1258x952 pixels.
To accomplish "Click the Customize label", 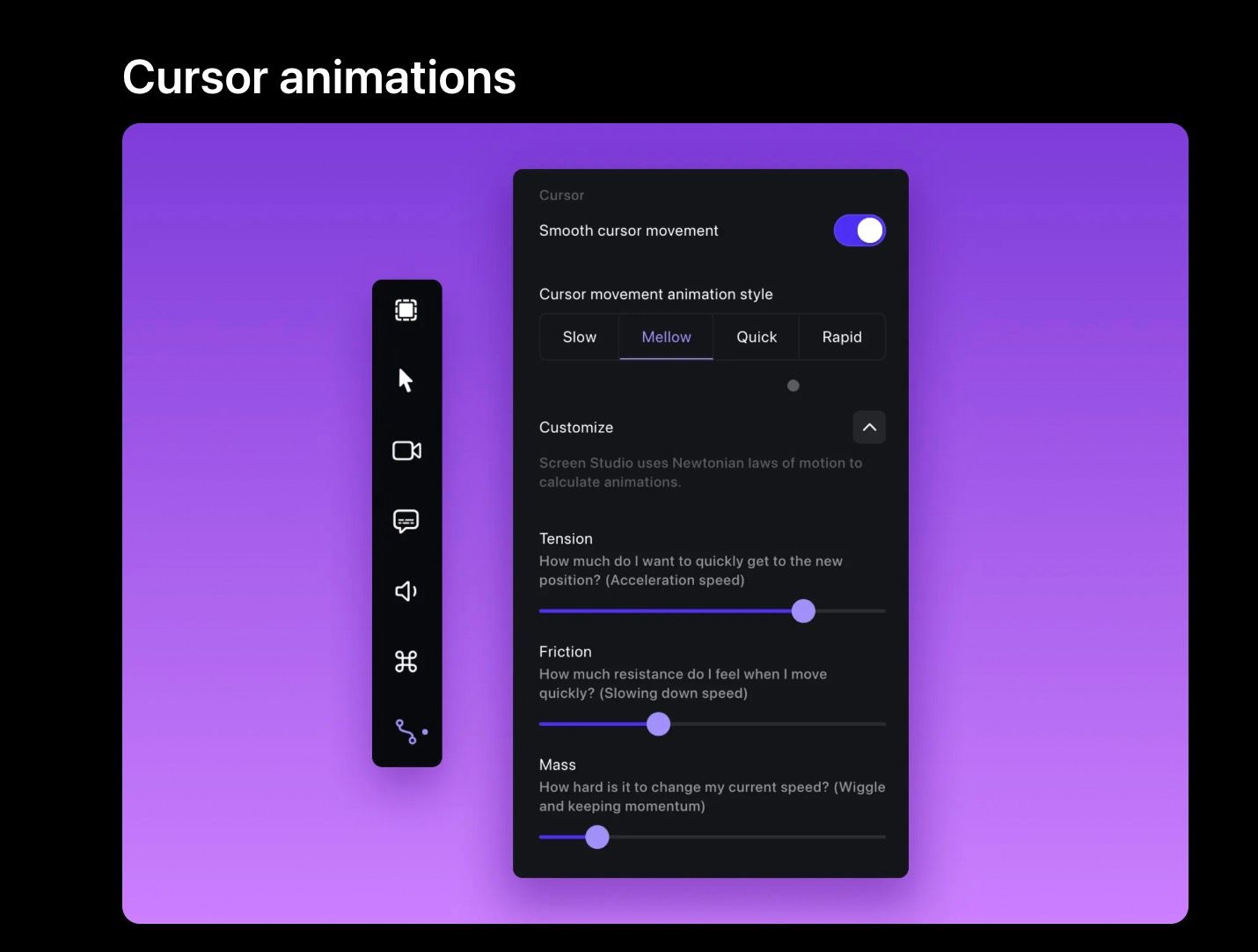I will tap(576, 428).
